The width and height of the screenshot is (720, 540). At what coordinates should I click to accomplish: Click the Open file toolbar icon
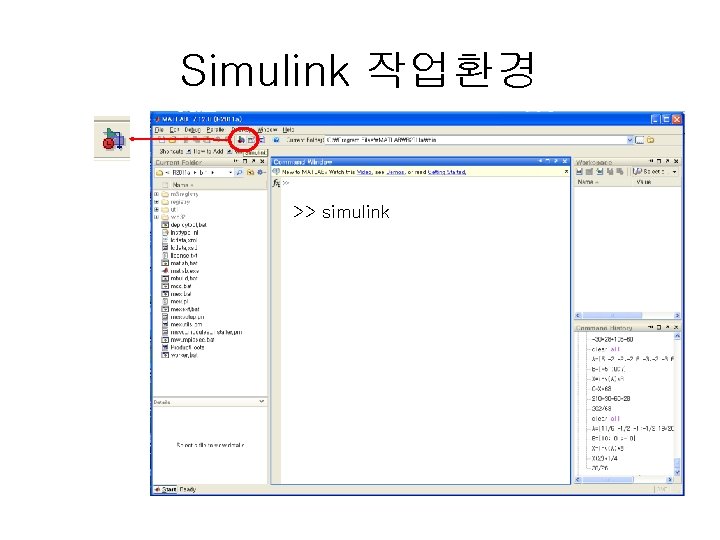point(173,140)
